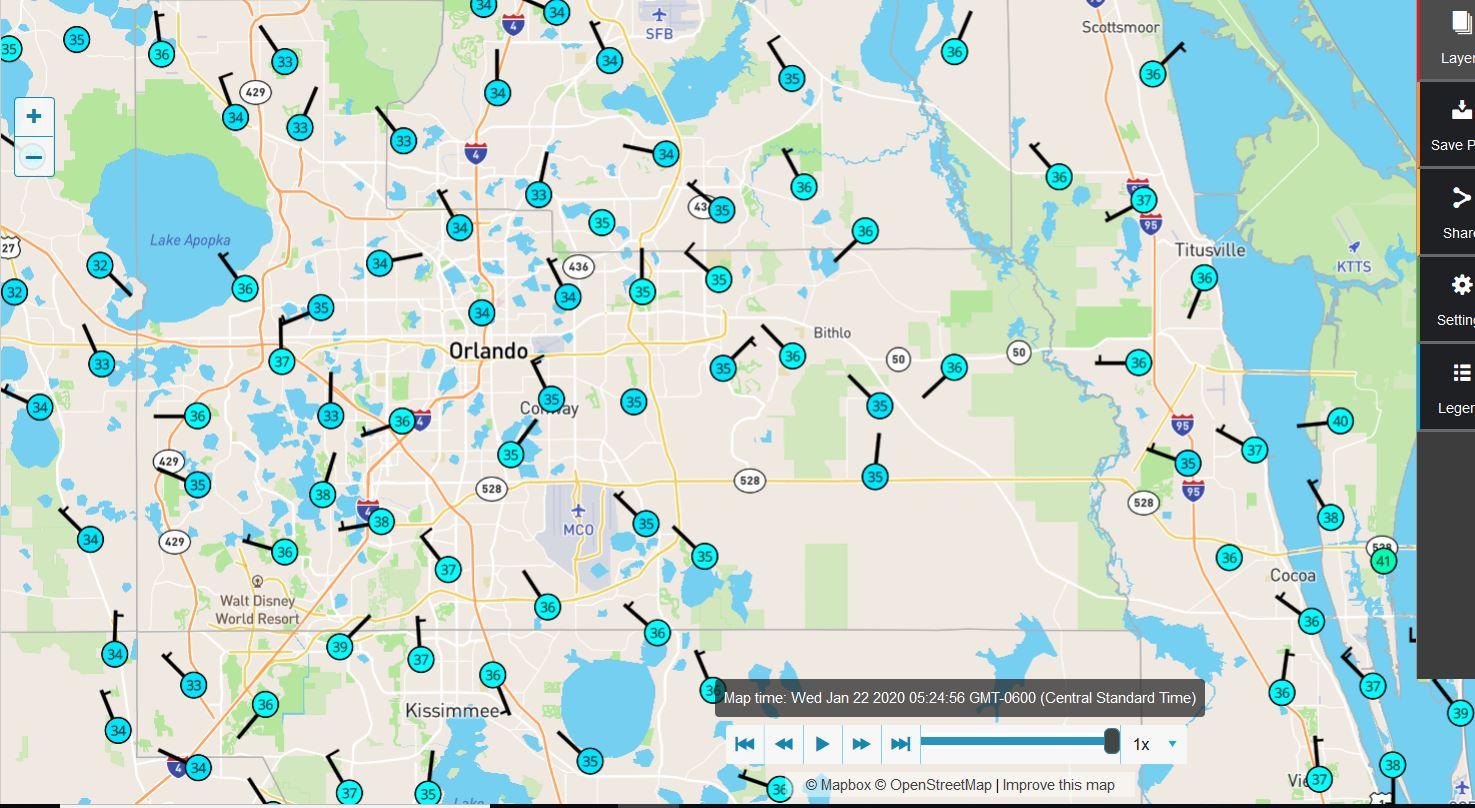The image size is (1475, 808).
Task: Open the 1x playback speed dropdown
Action: [x=1155, y=744]
